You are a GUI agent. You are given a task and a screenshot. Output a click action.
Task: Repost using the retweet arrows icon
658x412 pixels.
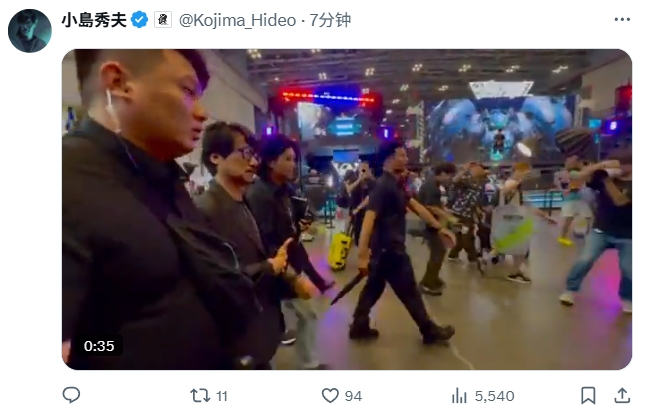[x=200, y=396]
